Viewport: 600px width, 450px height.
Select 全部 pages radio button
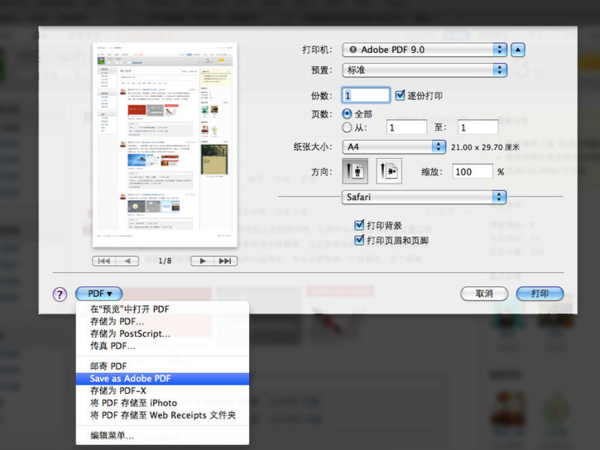click(x=347, y=114)
